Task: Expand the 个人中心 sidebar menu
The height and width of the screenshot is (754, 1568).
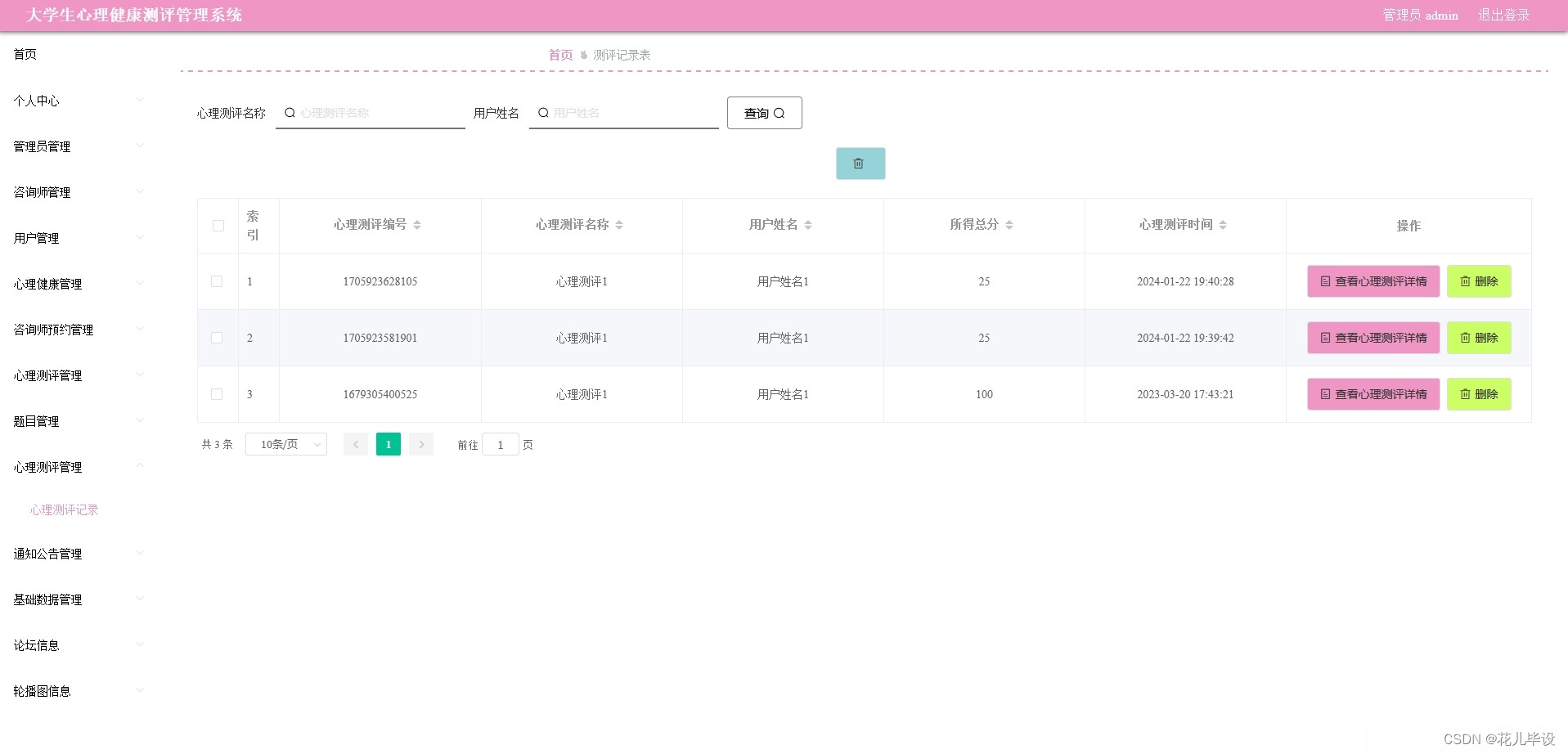Action: point(78,101)
